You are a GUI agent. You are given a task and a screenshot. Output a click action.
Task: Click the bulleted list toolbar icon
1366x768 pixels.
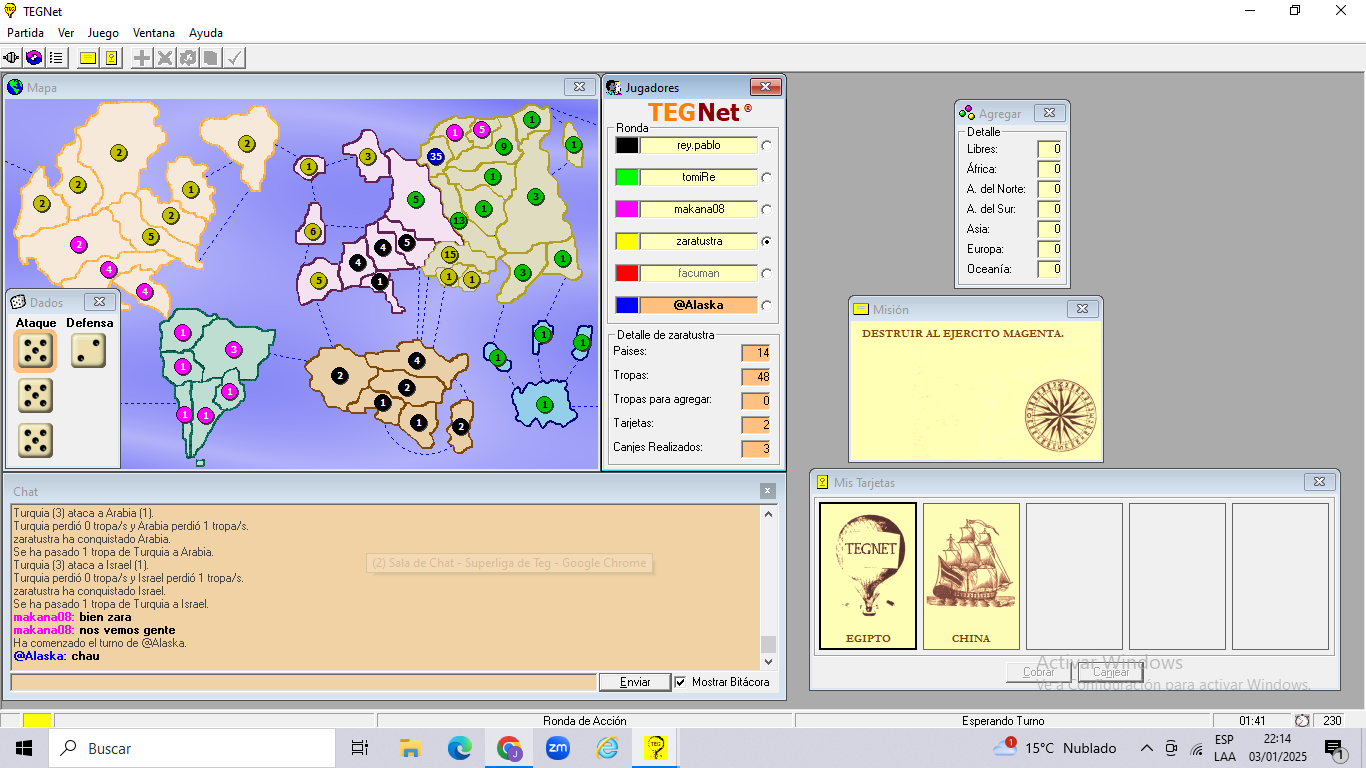(56, 58)
